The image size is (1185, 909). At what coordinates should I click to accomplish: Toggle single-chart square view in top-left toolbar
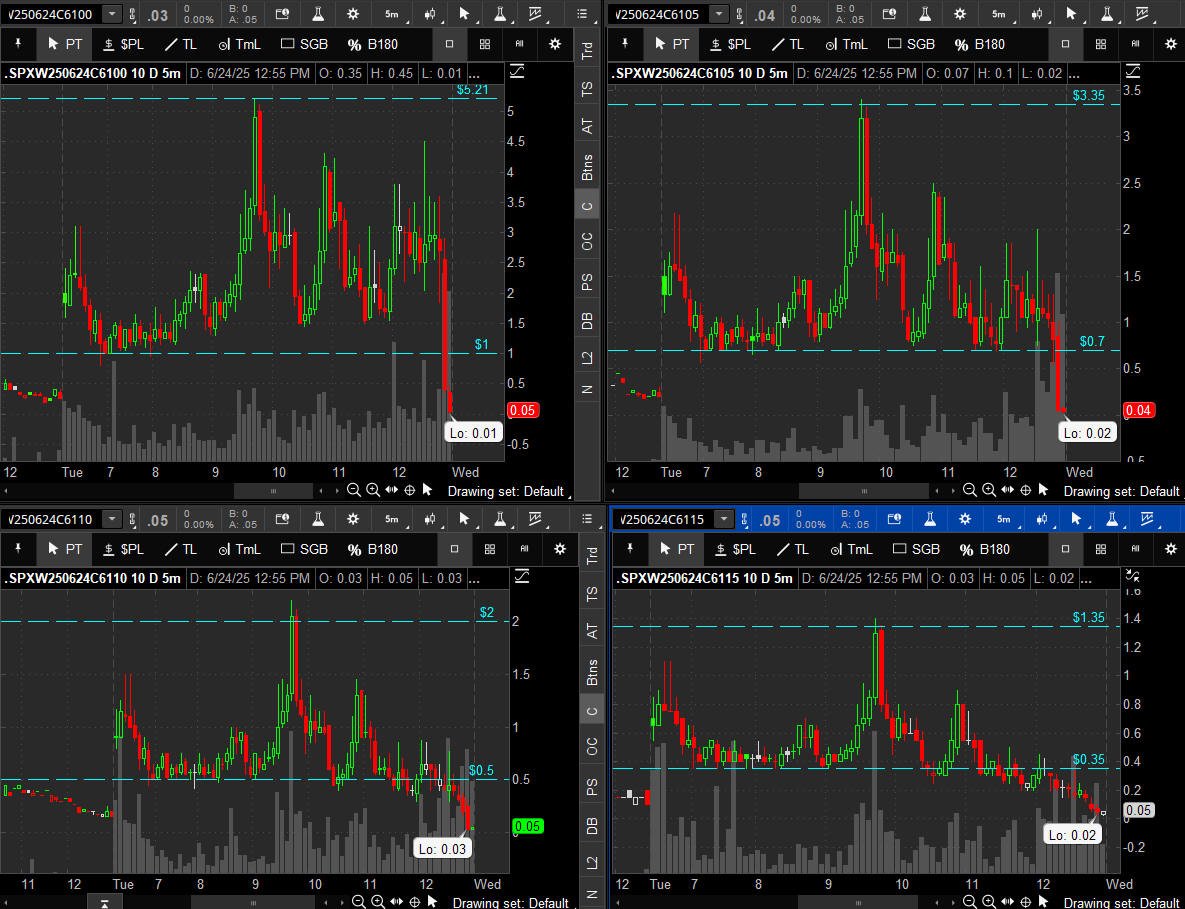pos(450,44)
